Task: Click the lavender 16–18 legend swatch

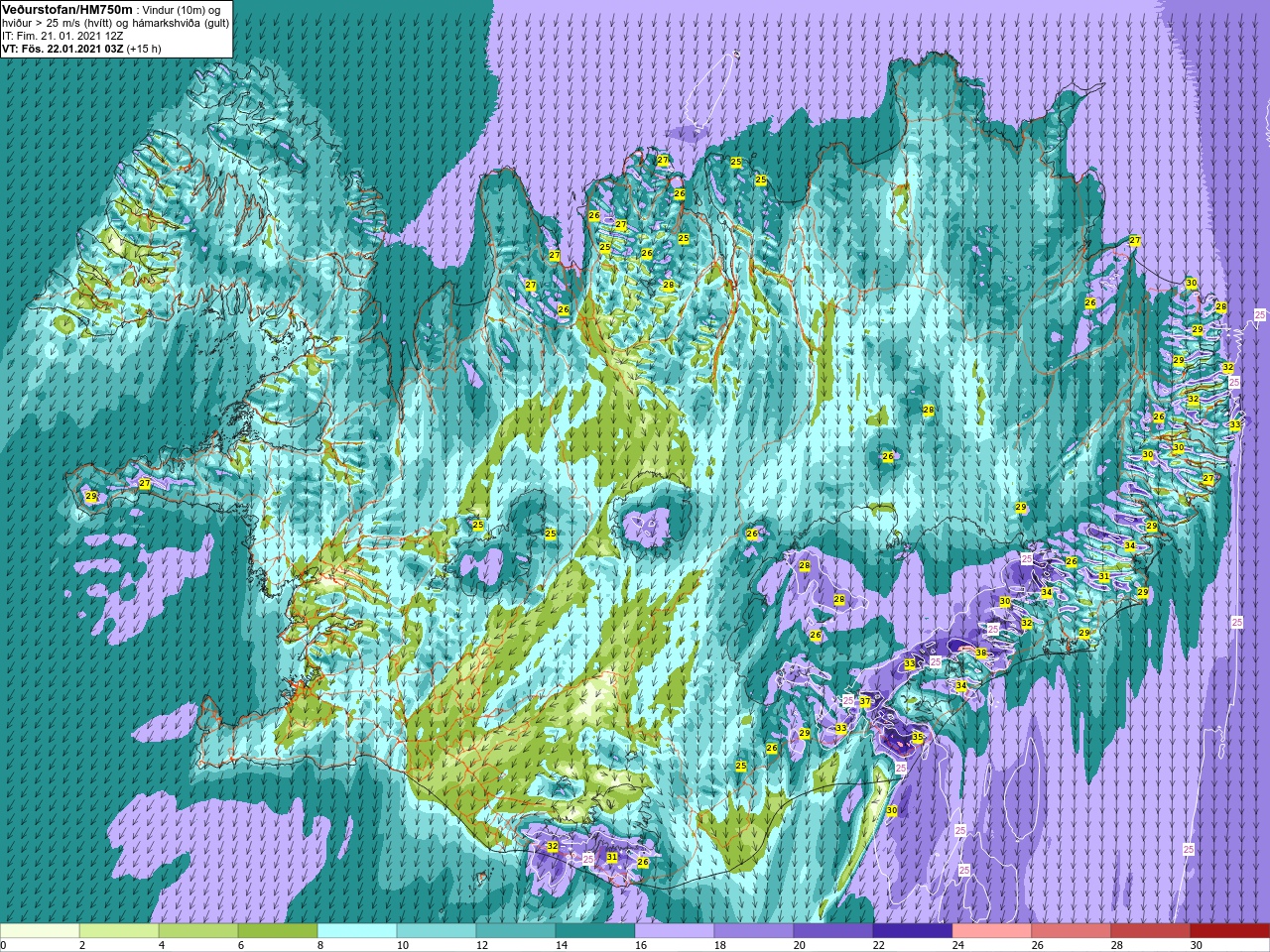Action: pos(675,931)
